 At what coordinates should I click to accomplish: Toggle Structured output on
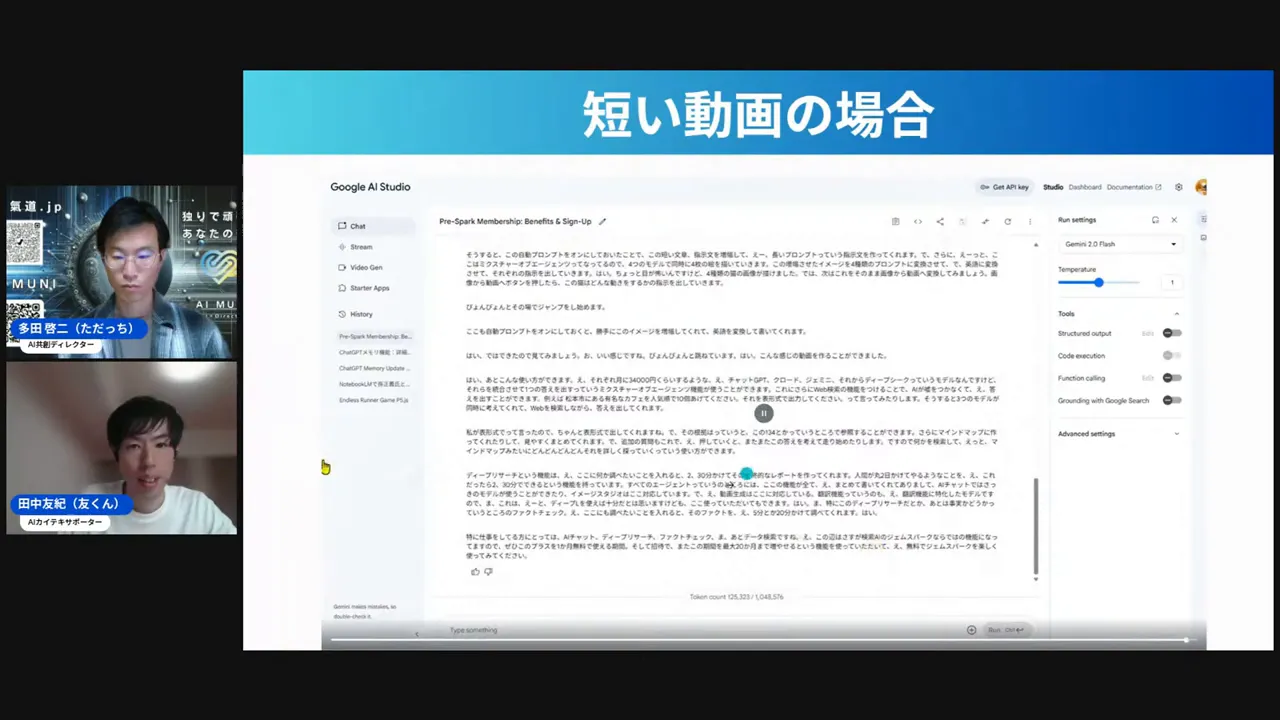pyautogui.click(x=1171, y=333)
